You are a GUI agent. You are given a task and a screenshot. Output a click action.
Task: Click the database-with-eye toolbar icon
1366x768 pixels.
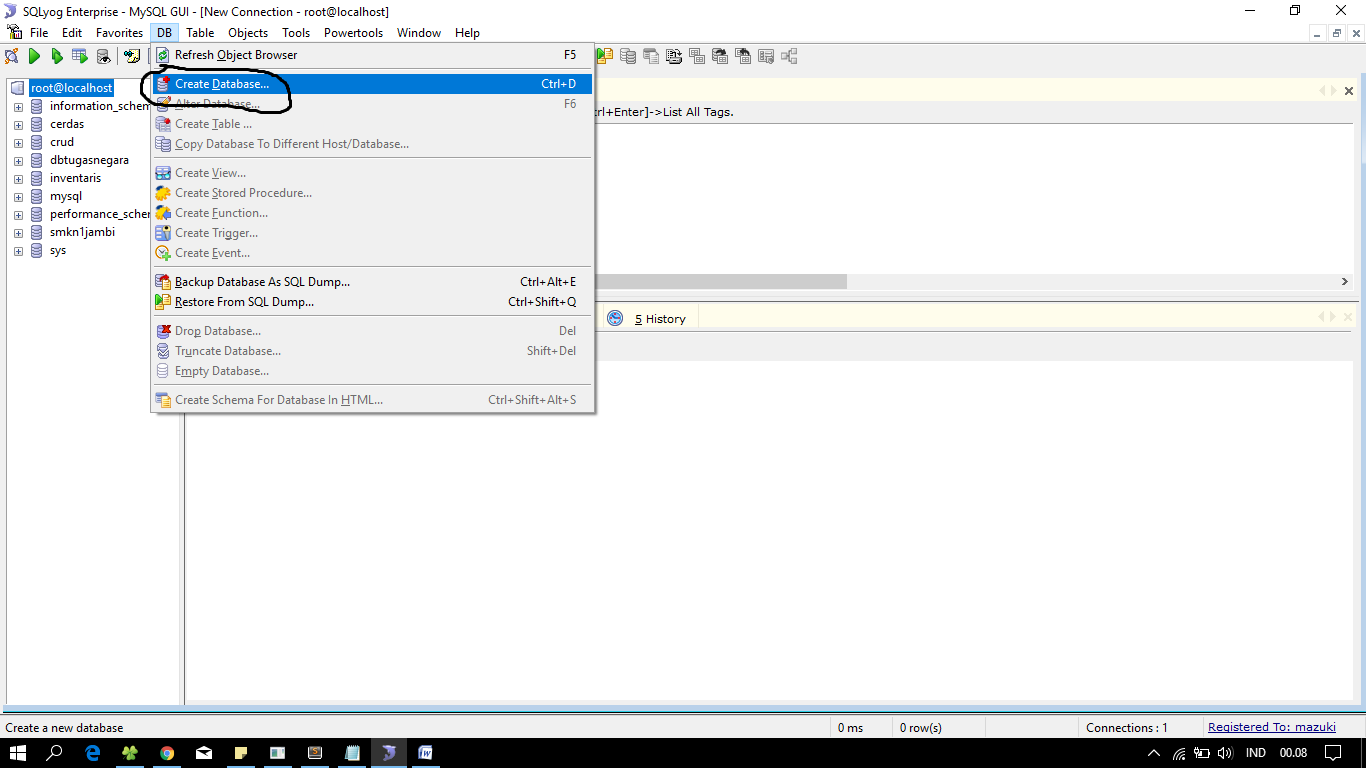[103, 56]
